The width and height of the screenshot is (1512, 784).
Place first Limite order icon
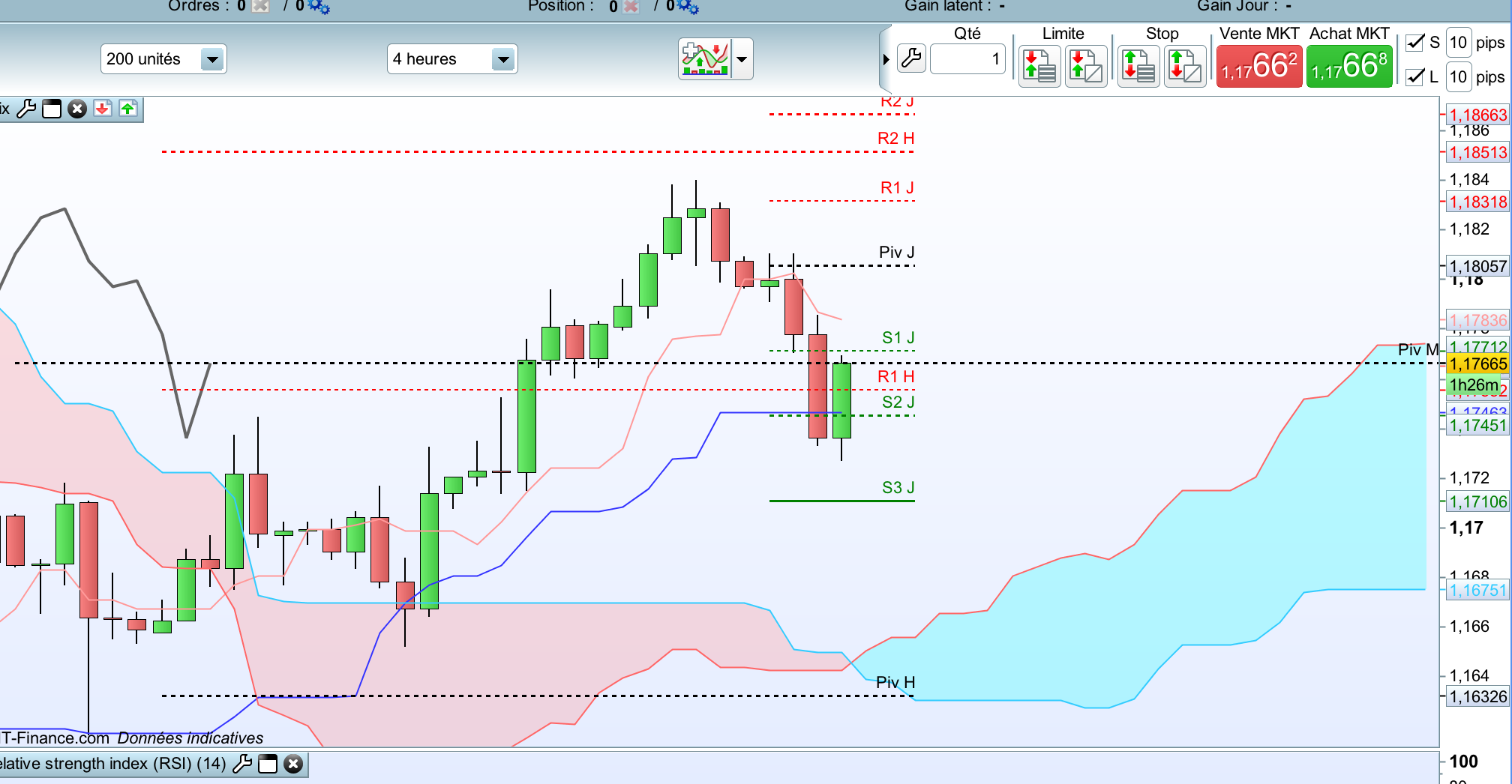coord(1039,66)
